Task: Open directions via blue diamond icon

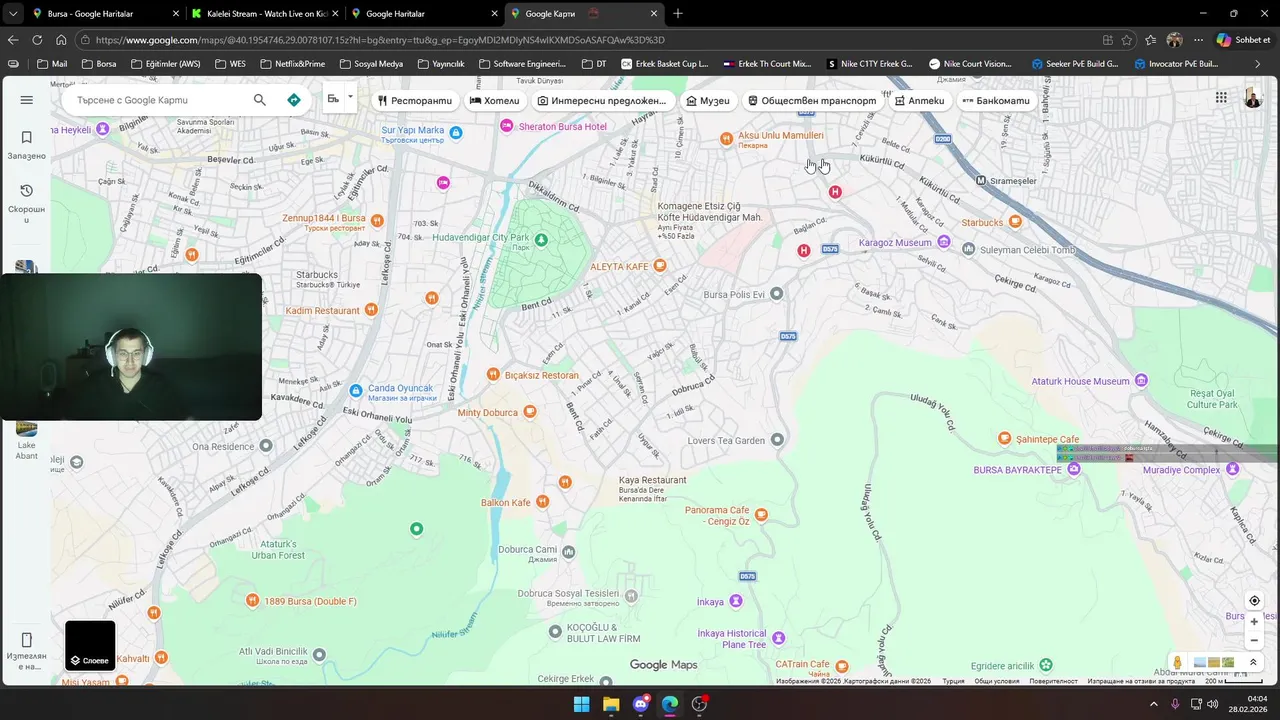Action: click(293, 100)
